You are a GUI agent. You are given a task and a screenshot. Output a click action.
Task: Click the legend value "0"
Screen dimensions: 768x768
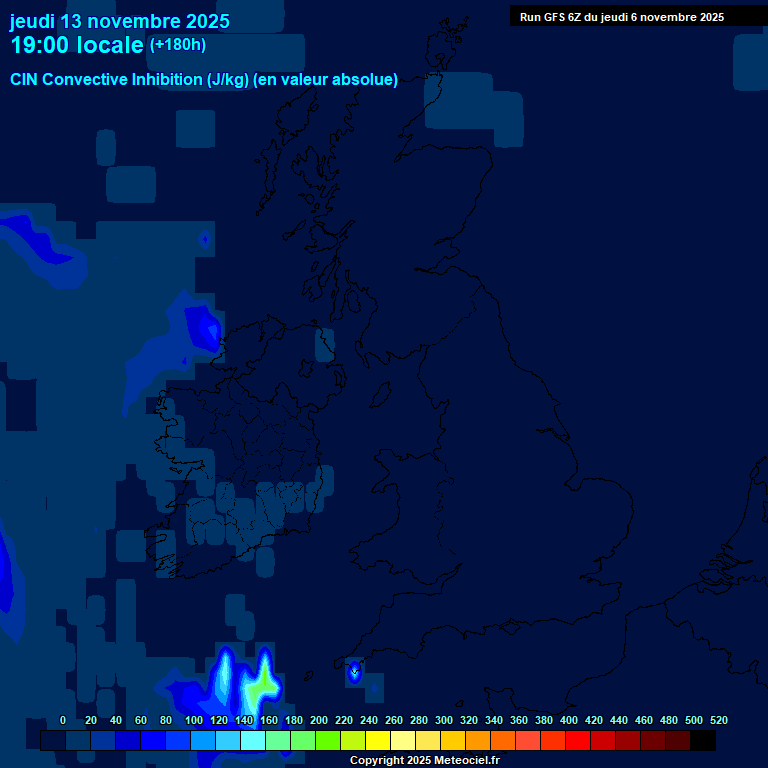63,720
